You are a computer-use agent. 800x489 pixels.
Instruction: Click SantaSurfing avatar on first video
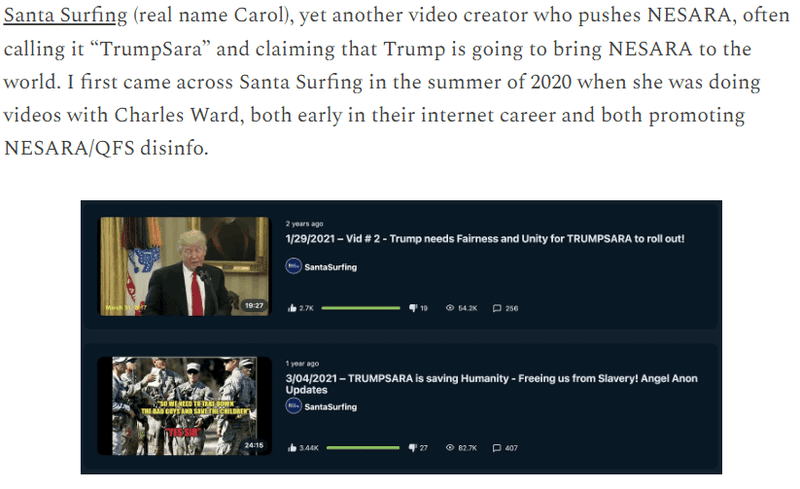pos(293,266)
